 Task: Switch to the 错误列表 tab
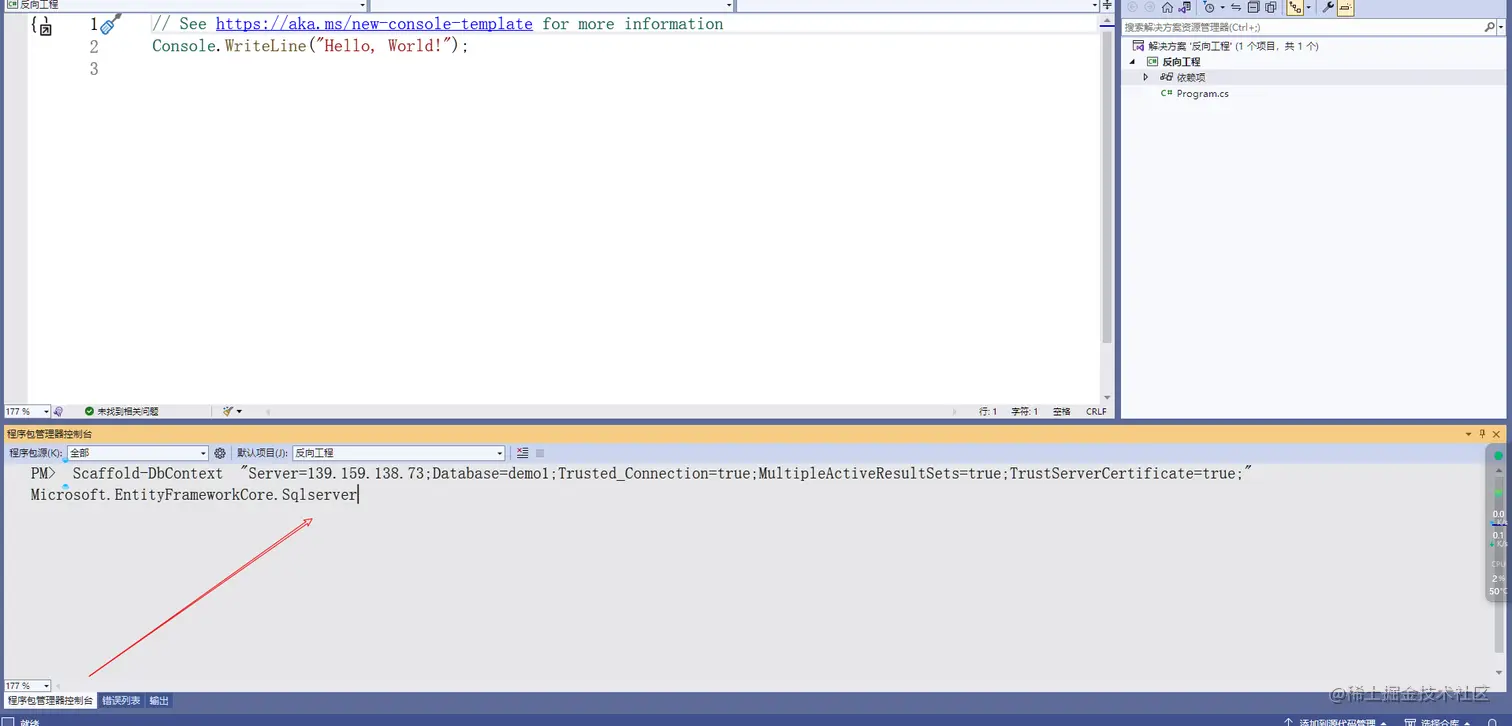click(121, 701)
